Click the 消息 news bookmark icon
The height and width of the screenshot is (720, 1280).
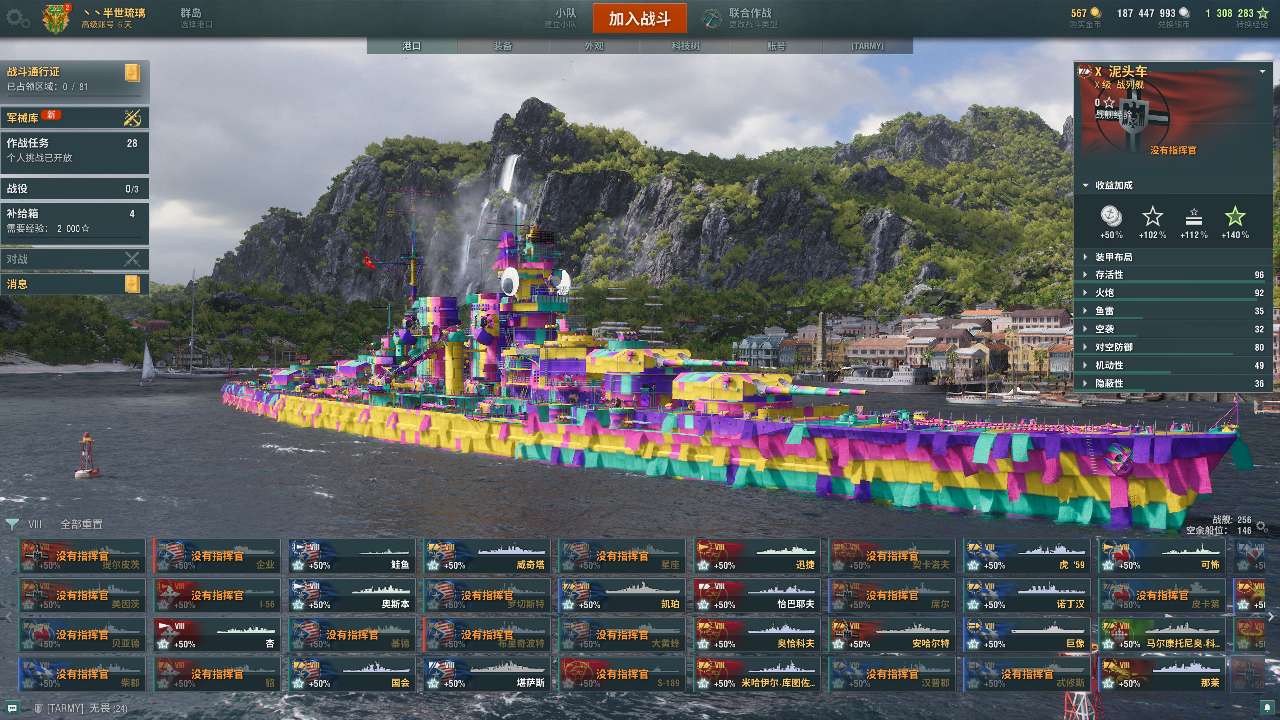pyautogui.click(x=132, y=284)
